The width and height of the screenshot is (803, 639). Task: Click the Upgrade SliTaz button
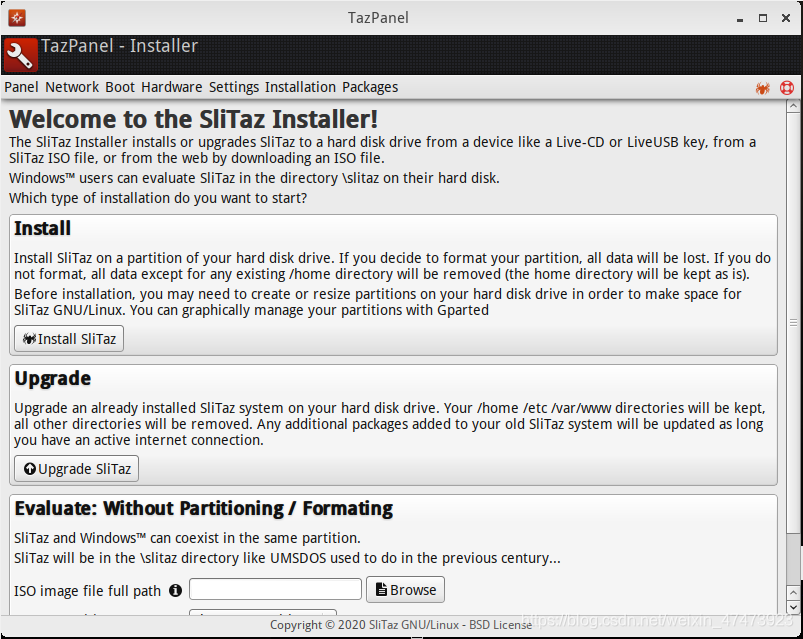[76, 468]
